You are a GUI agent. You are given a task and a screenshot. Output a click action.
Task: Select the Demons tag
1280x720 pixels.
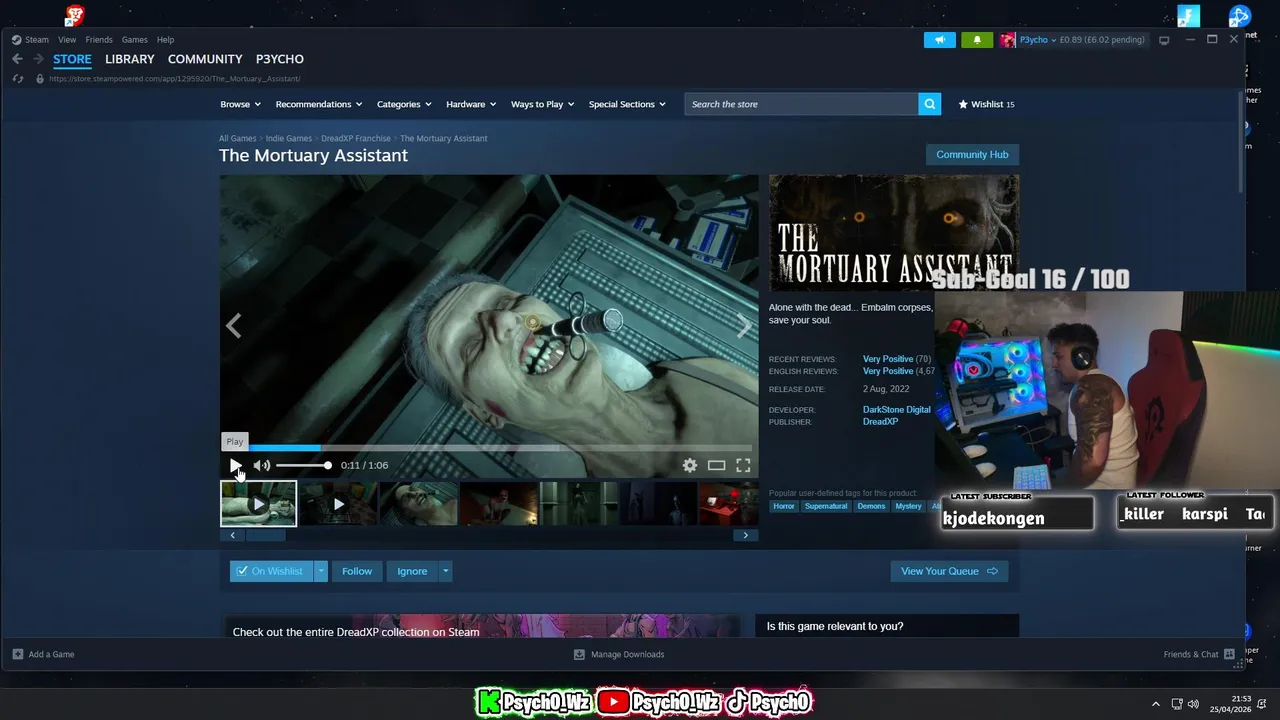coord(871,506)
